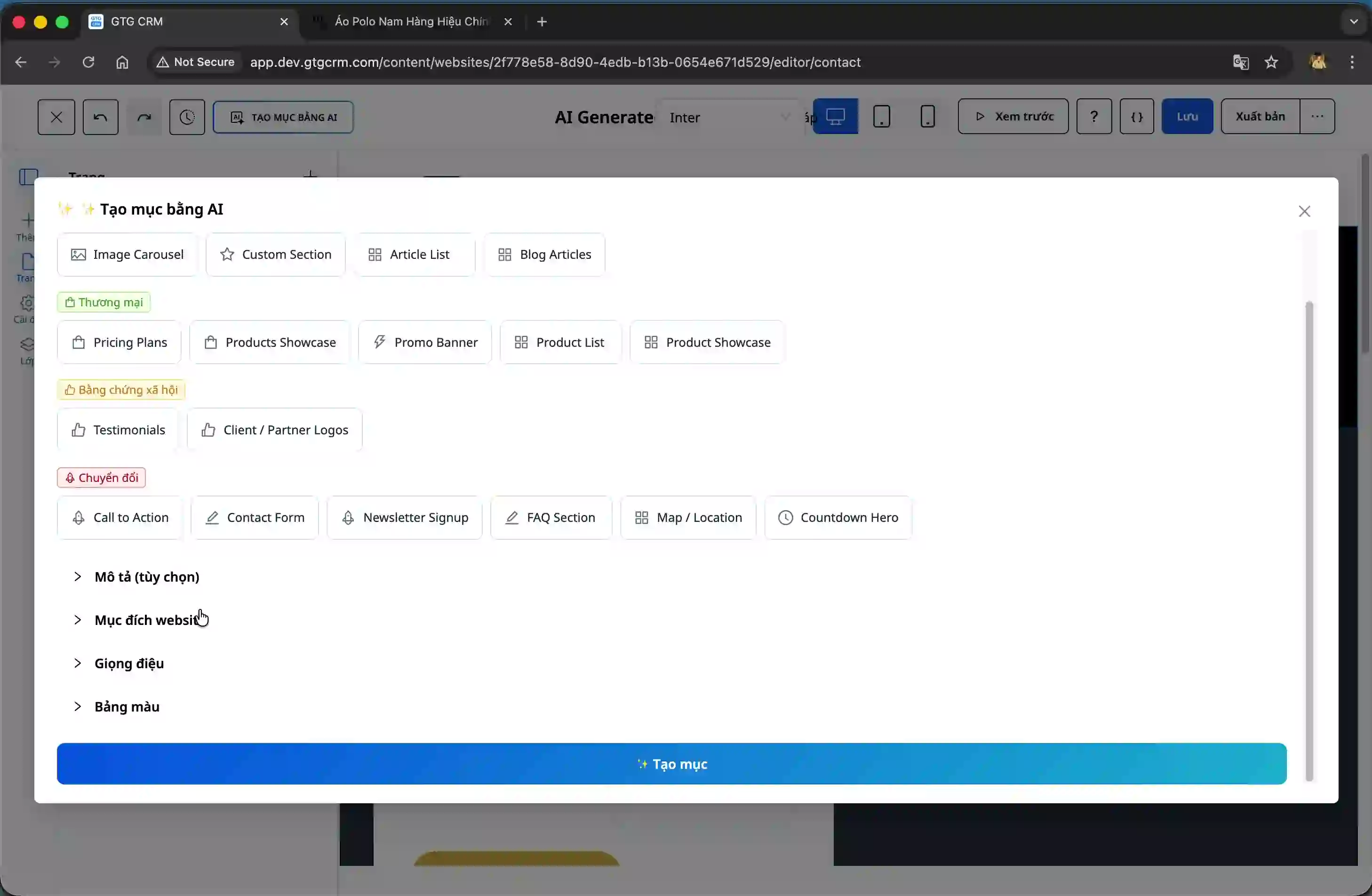The width and height of the screenshot is (1372, 896).
Task: Click the Google Translate icon in address bar
Action: point(1241,62)
